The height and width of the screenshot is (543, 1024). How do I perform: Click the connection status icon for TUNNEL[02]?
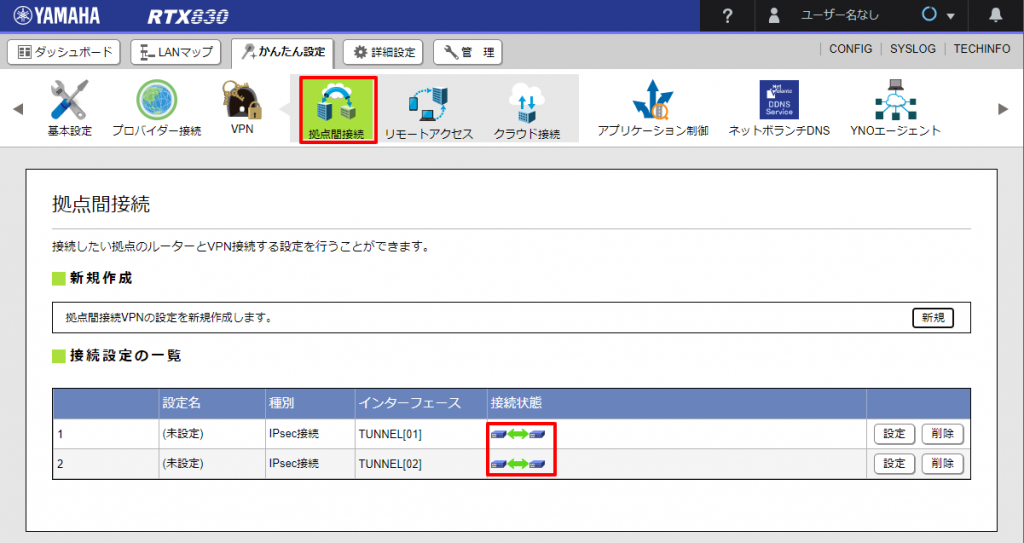[x=518, y=464]
